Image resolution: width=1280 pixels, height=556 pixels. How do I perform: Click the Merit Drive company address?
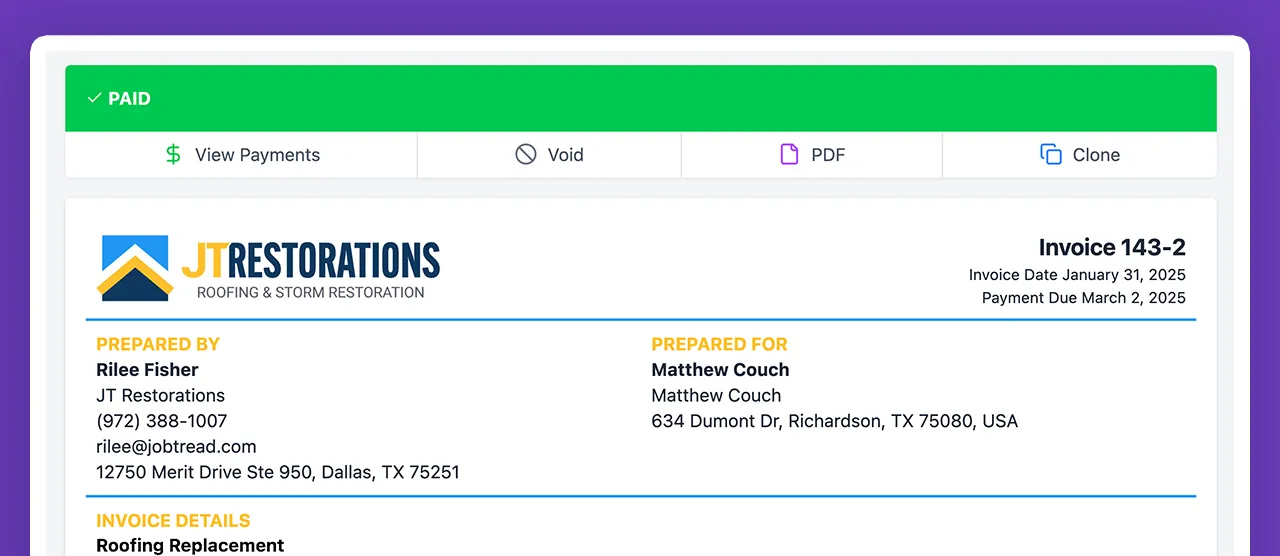coord(278,472)
